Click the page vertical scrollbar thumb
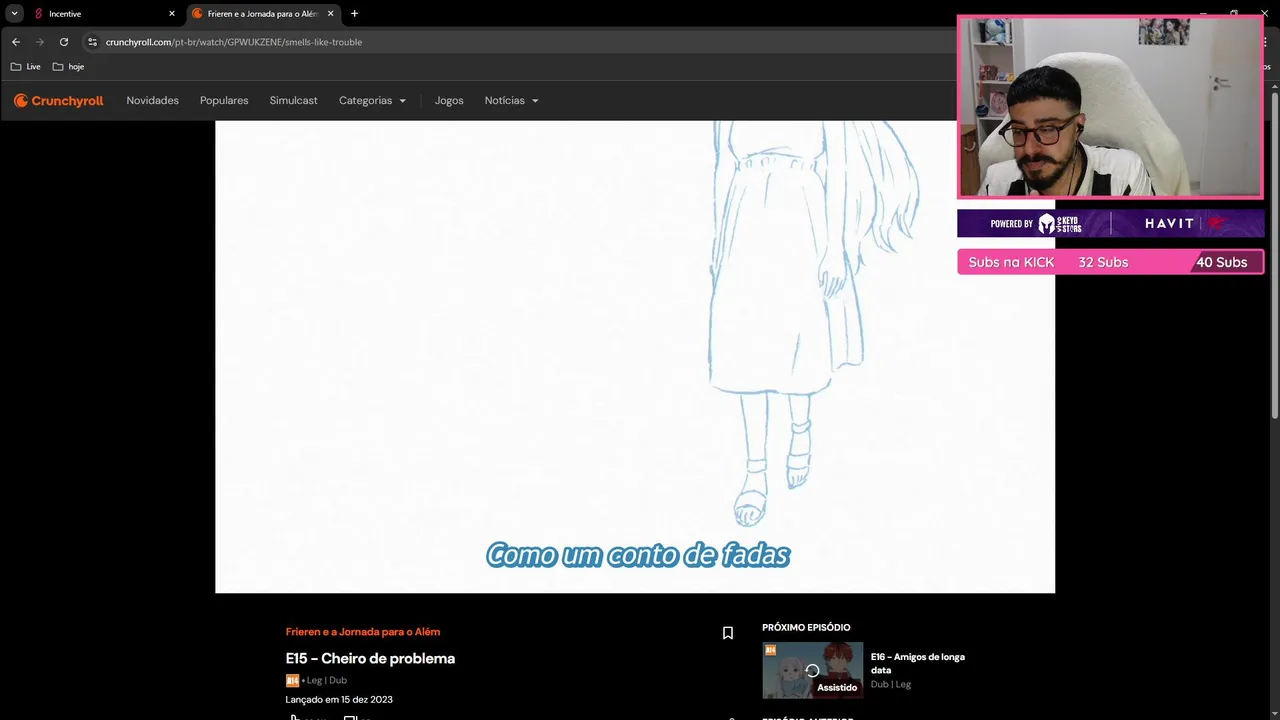The image size is (1280, 720). click(x=1275, y=255)
